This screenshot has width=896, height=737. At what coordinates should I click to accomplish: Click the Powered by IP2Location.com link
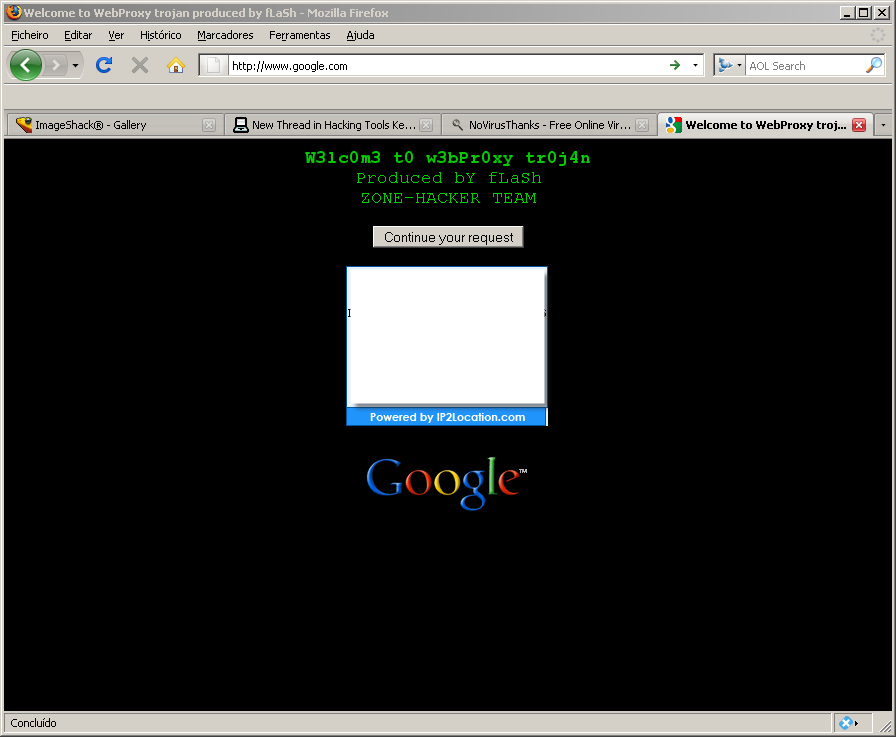pos(447,417)
